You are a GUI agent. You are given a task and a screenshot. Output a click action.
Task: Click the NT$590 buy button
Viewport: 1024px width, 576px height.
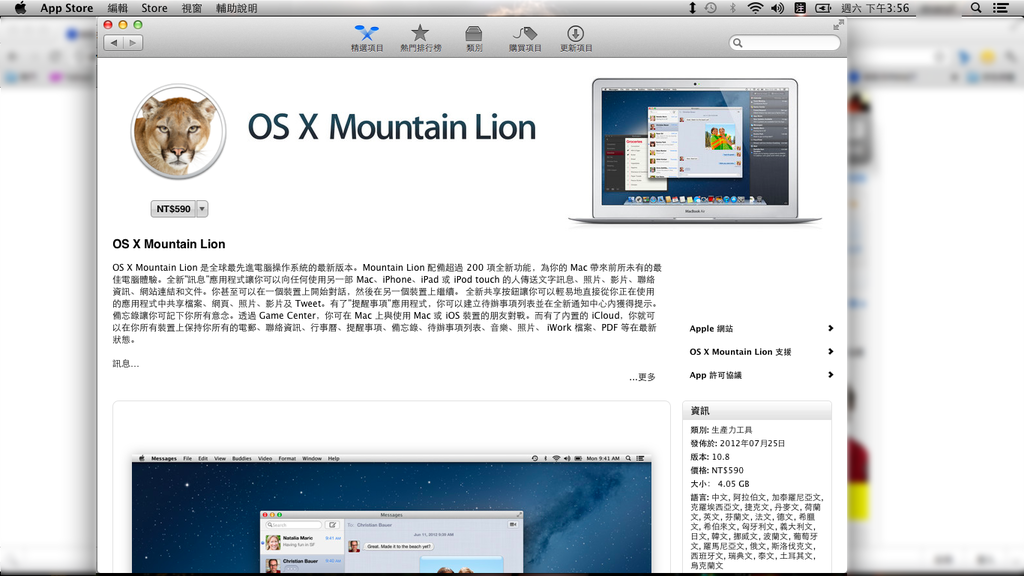coord(173,209)
